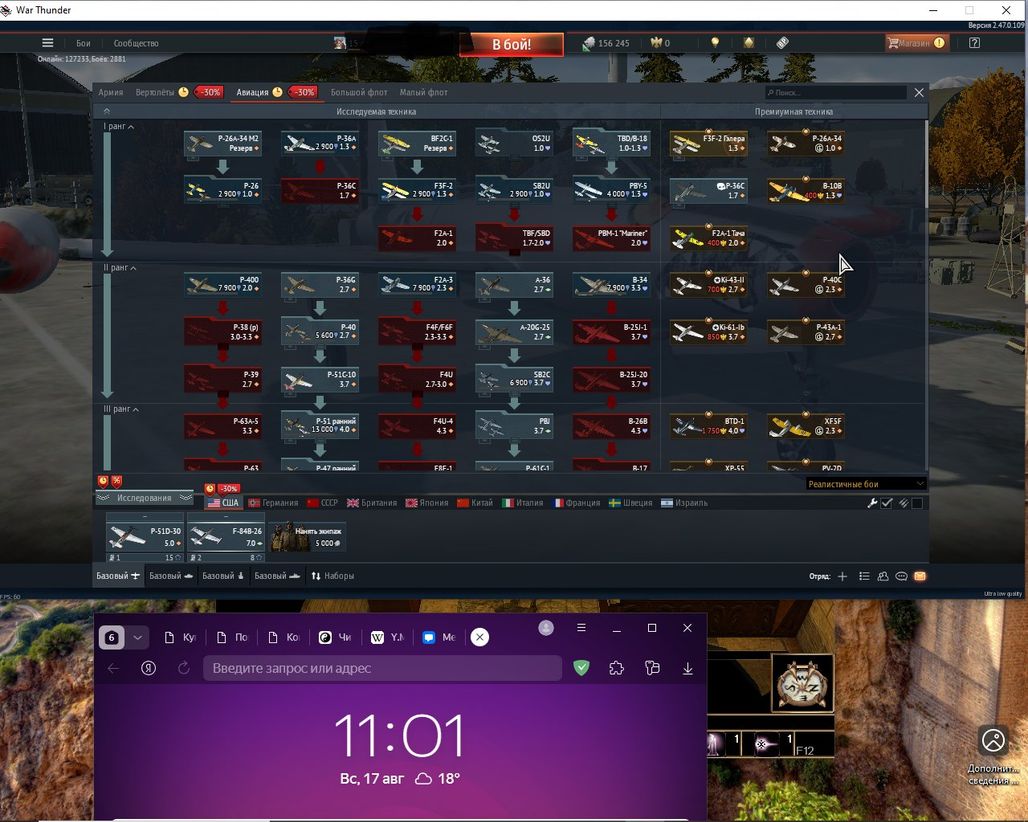Open the Yandex browser hamburger menu
The image size is (1028, 822).
point(581,628)
